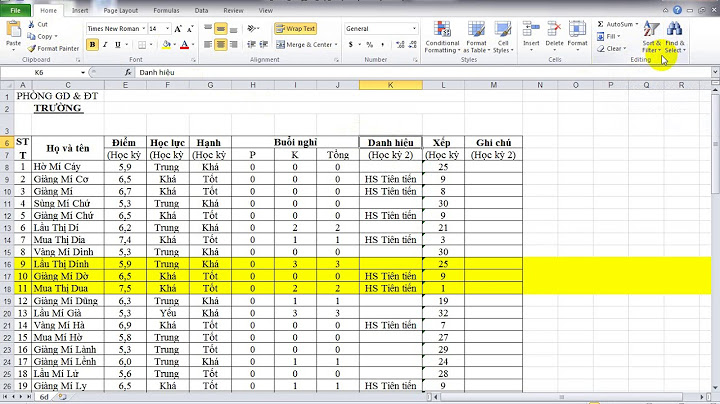This screenshot has height=404, width=720.
Task: Increase decimal places
Action: pos(400,45)
